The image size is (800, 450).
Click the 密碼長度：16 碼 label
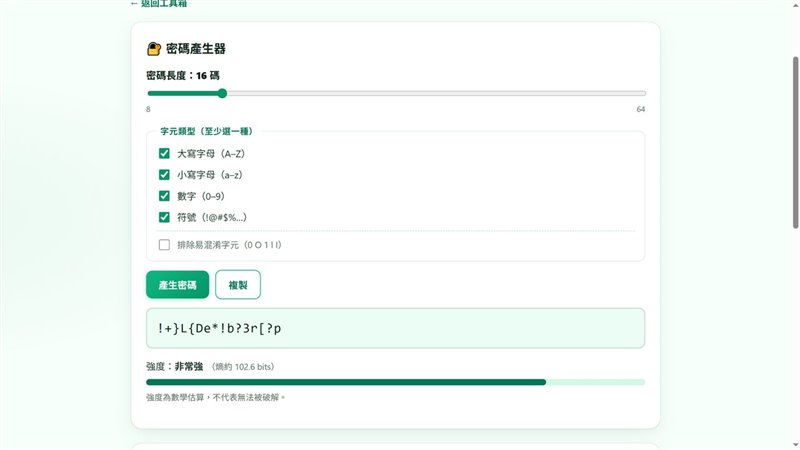pyautogui.click(x=183, y=76)
